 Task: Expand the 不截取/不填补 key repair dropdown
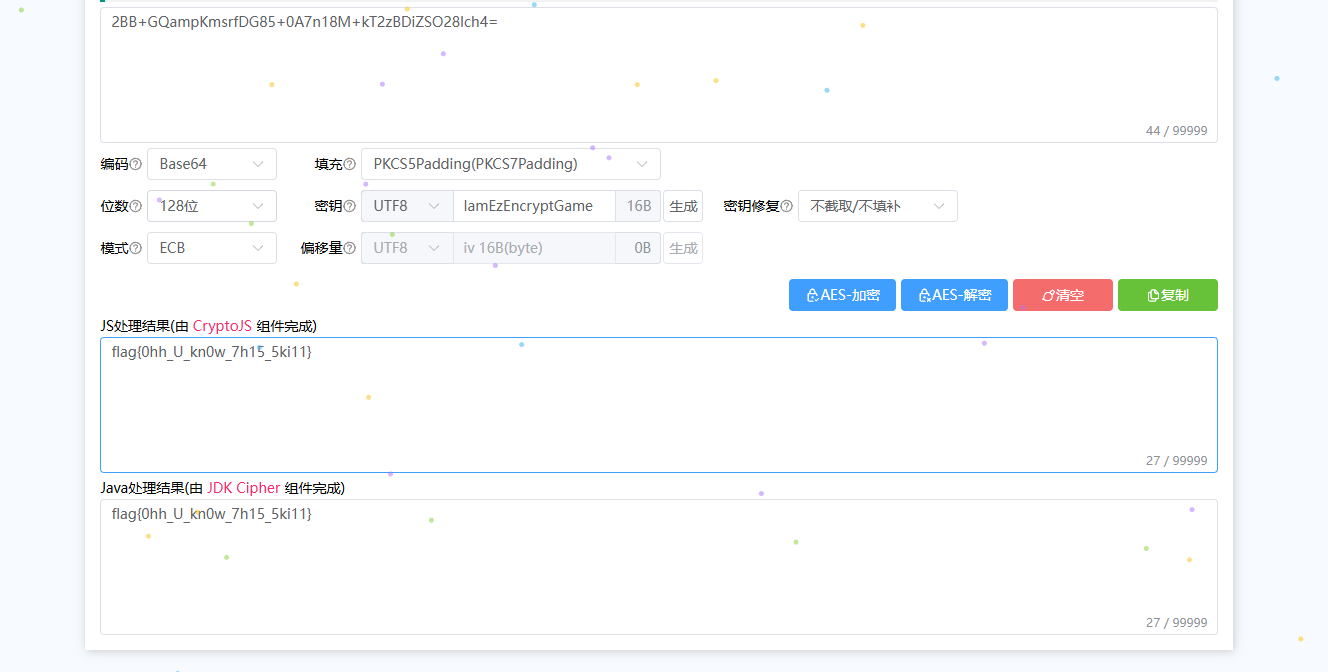point(877,206)
